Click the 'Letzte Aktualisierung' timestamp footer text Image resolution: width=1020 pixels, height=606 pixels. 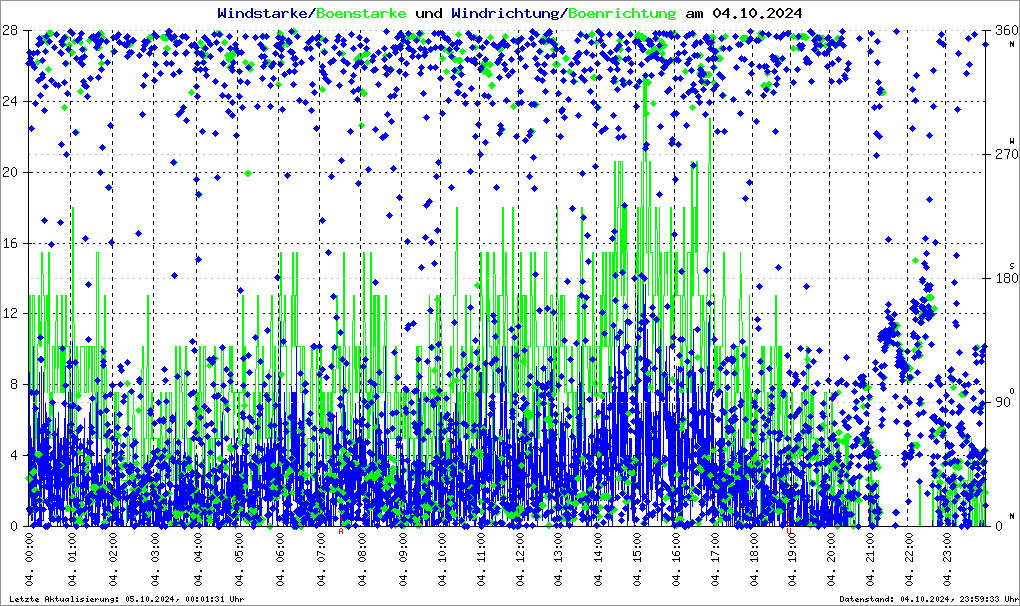(x=127, y=599)
